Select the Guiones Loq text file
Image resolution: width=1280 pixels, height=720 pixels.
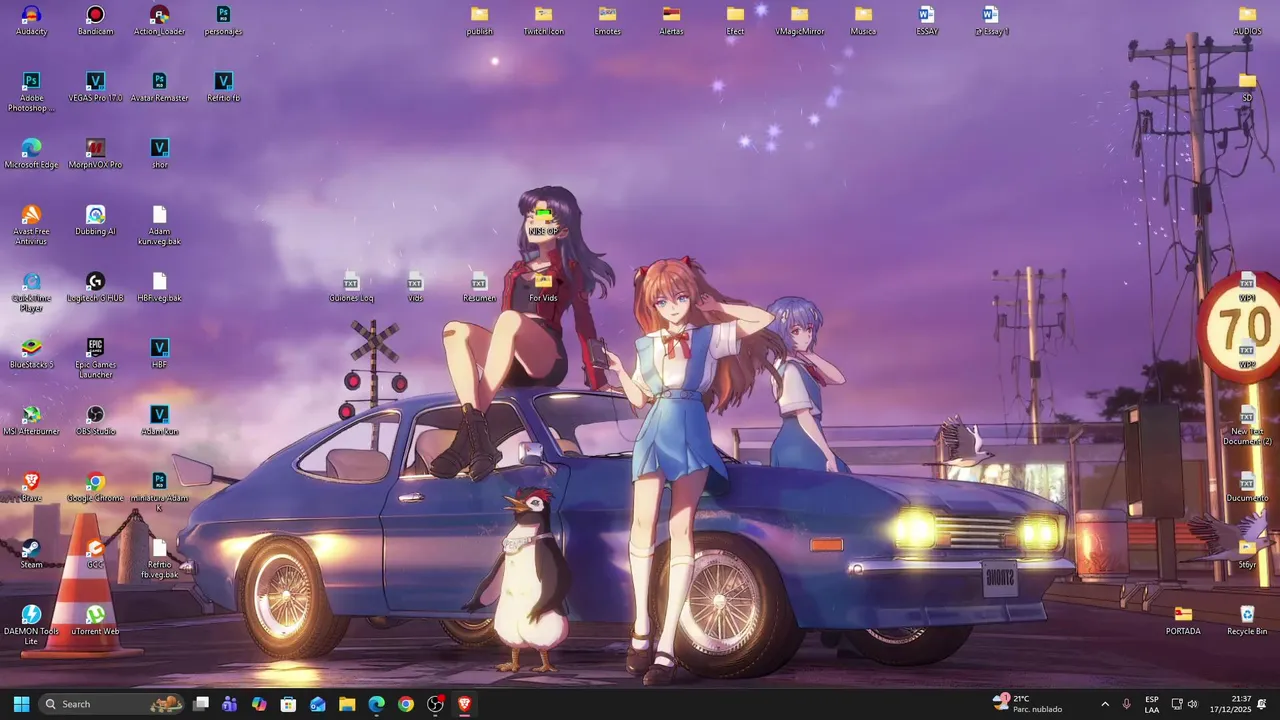tap(351, 287)
